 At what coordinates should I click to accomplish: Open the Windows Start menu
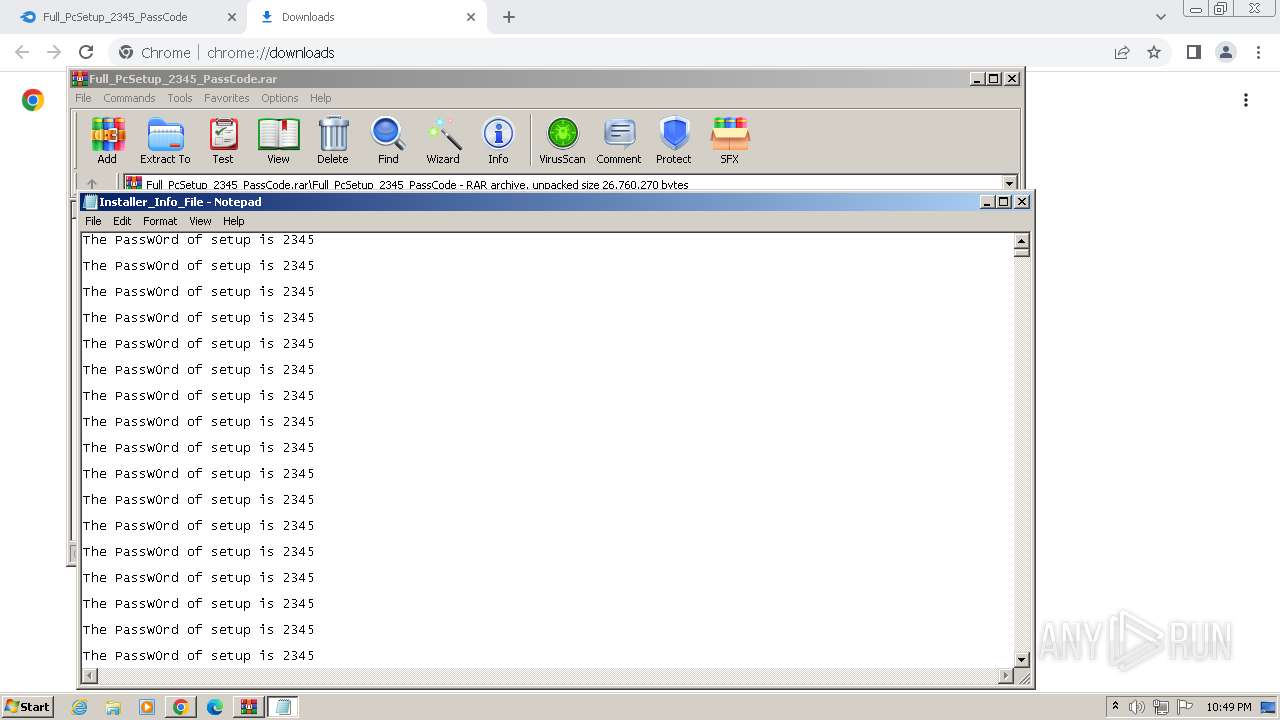28,706
